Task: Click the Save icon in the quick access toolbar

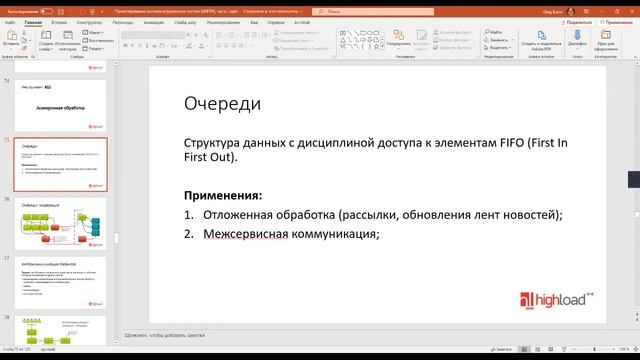Action: click(61, 11)
